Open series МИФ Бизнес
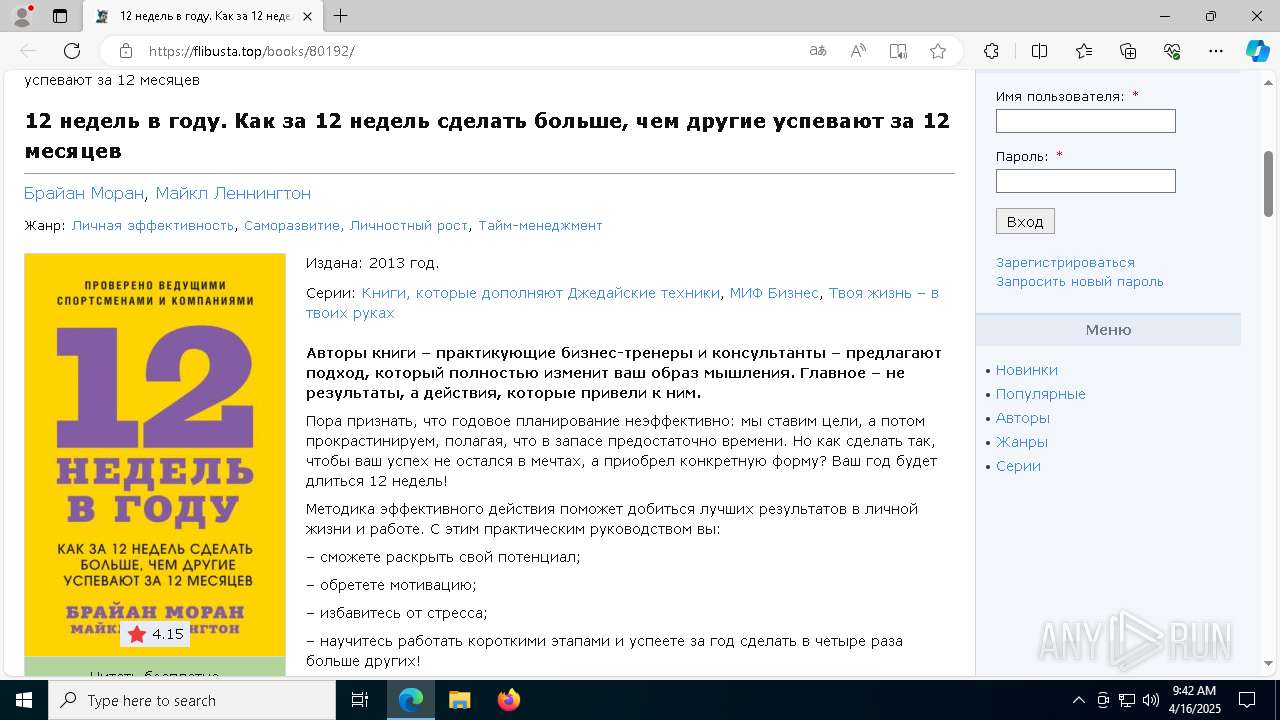 pyautogui.click(x=774, y=293)
